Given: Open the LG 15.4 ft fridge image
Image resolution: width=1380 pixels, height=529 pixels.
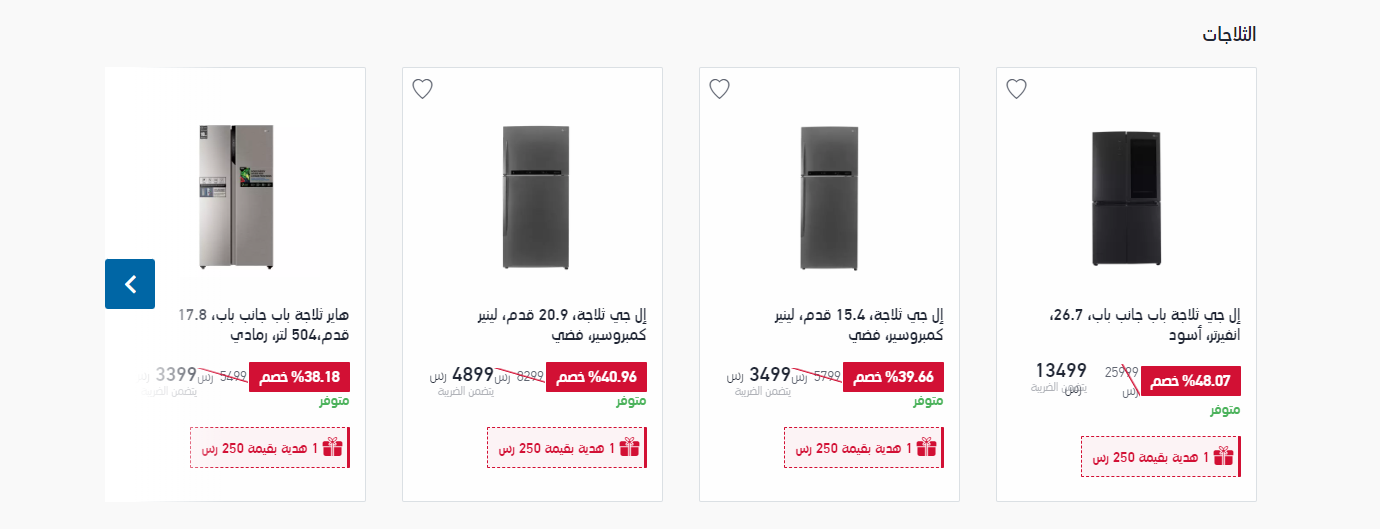Looking at the screenshot, I should pos(830,198).
